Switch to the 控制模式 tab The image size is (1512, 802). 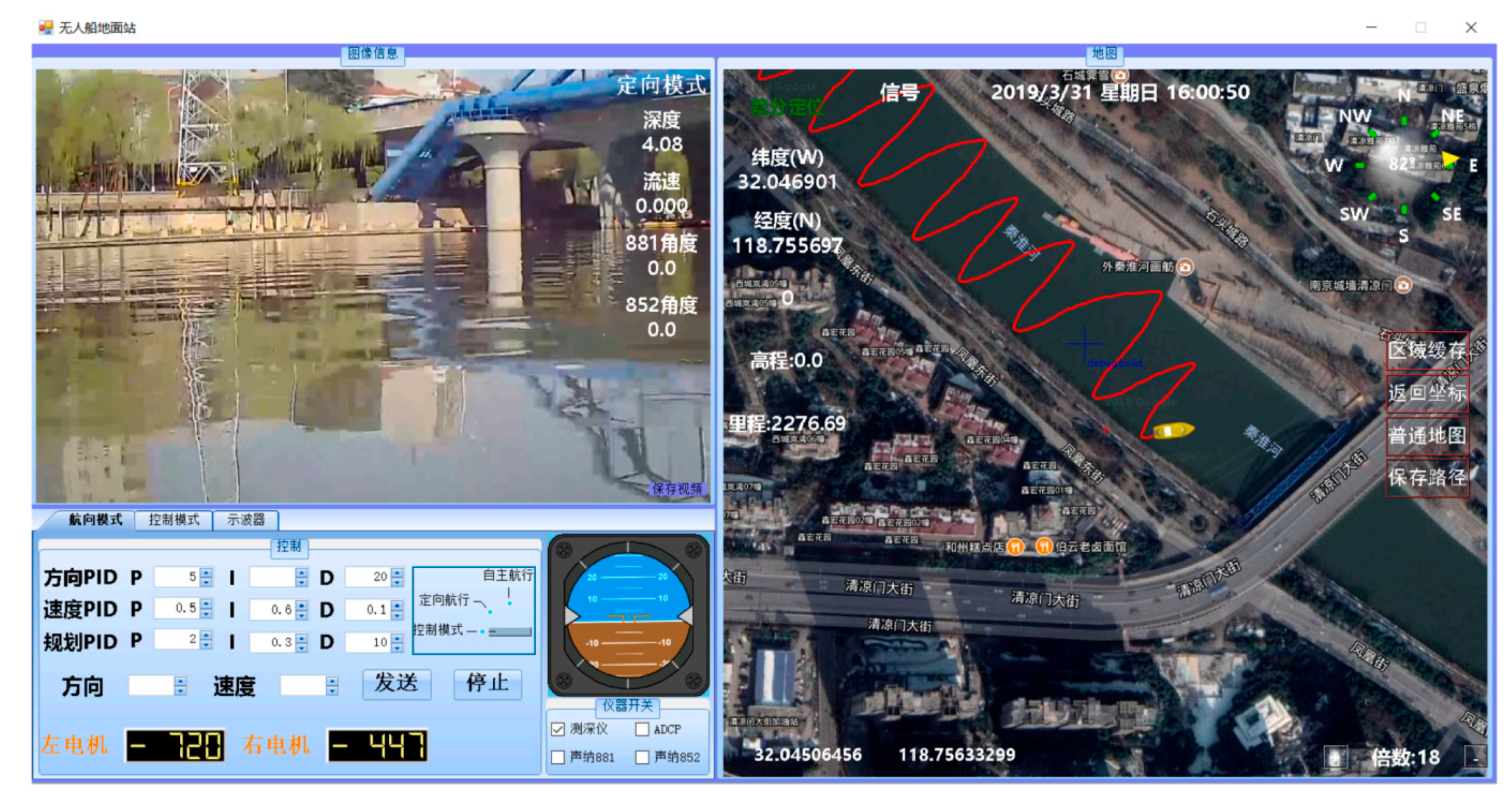(173, 520)
